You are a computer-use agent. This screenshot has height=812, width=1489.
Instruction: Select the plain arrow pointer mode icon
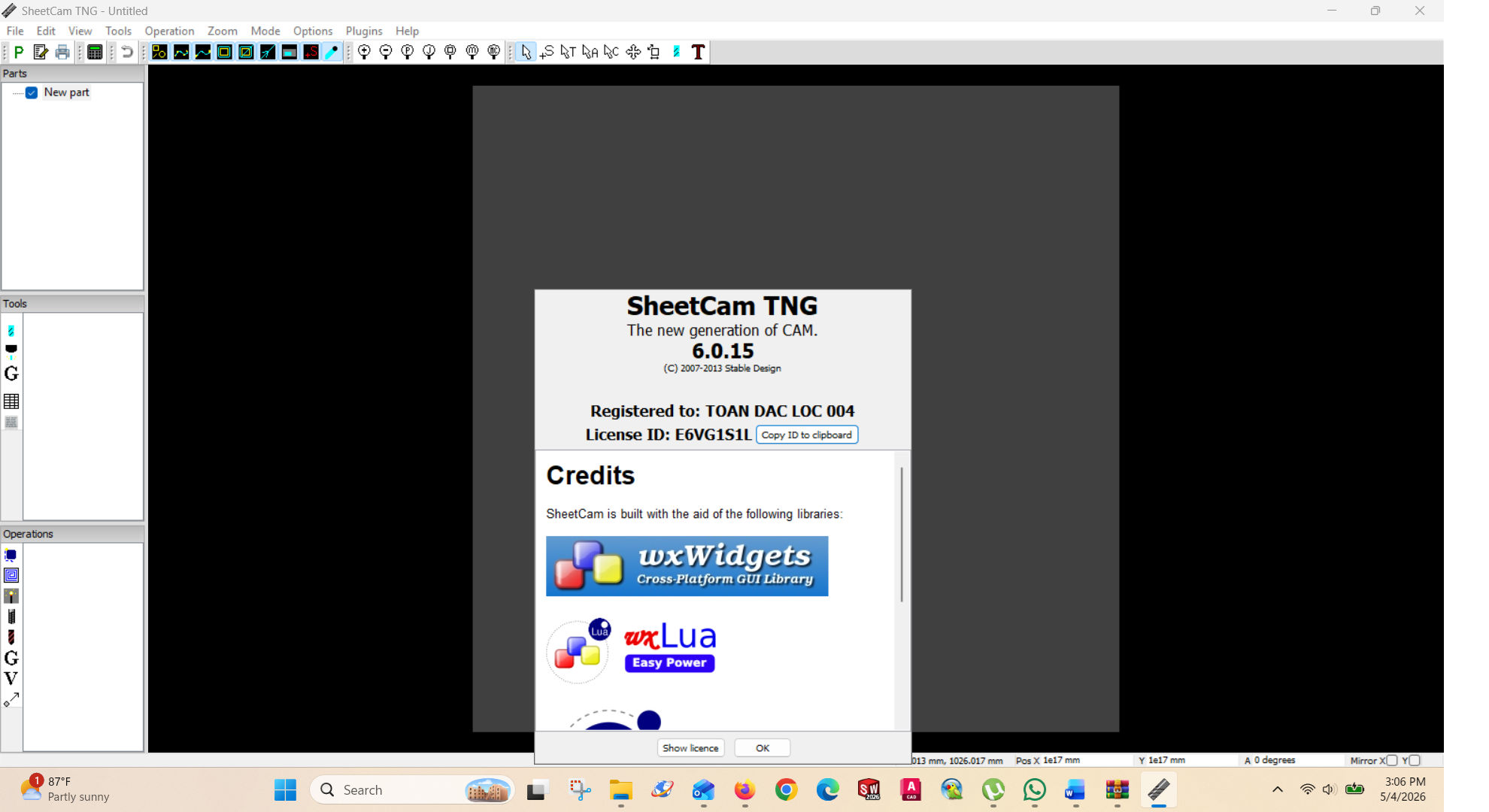(526, 52)
